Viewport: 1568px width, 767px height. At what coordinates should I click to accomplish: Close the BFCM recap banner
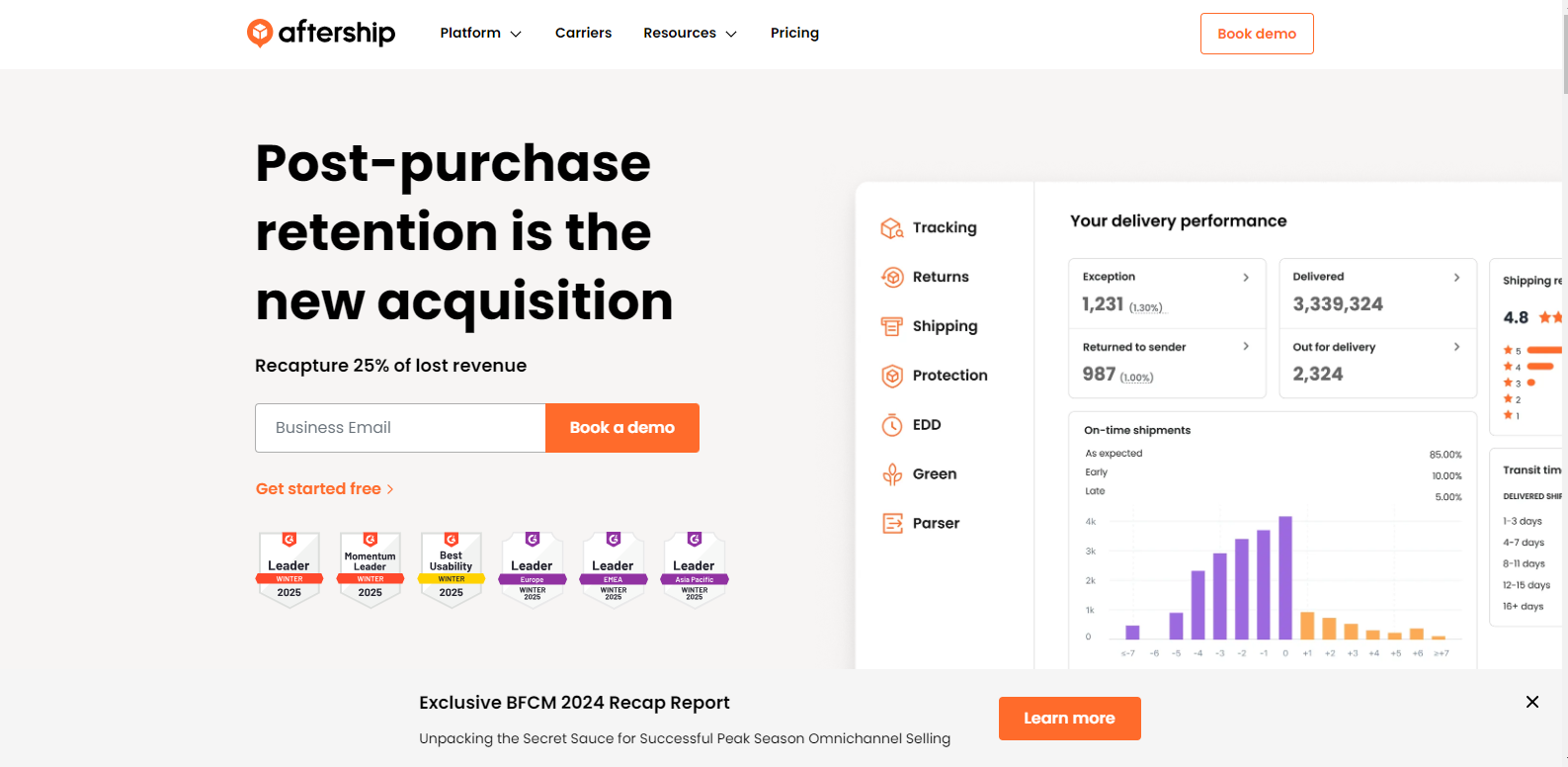pyautogui.click(x=1532, y=702)
